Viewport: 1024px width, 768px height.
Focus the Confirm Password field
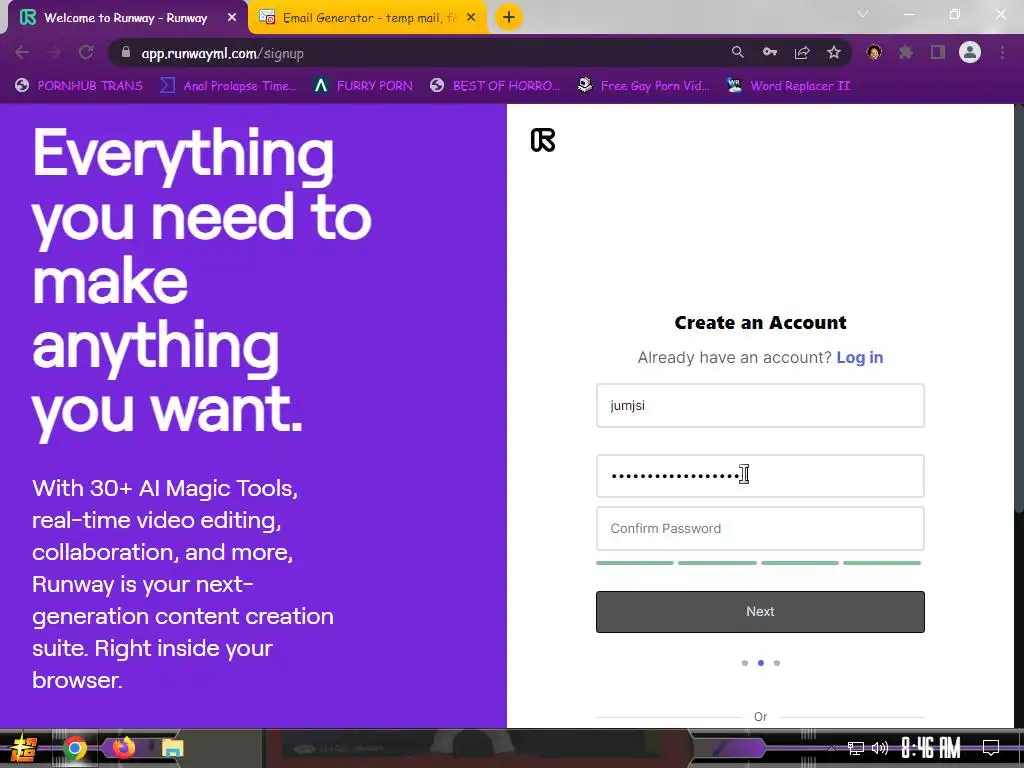pos(760,528)
